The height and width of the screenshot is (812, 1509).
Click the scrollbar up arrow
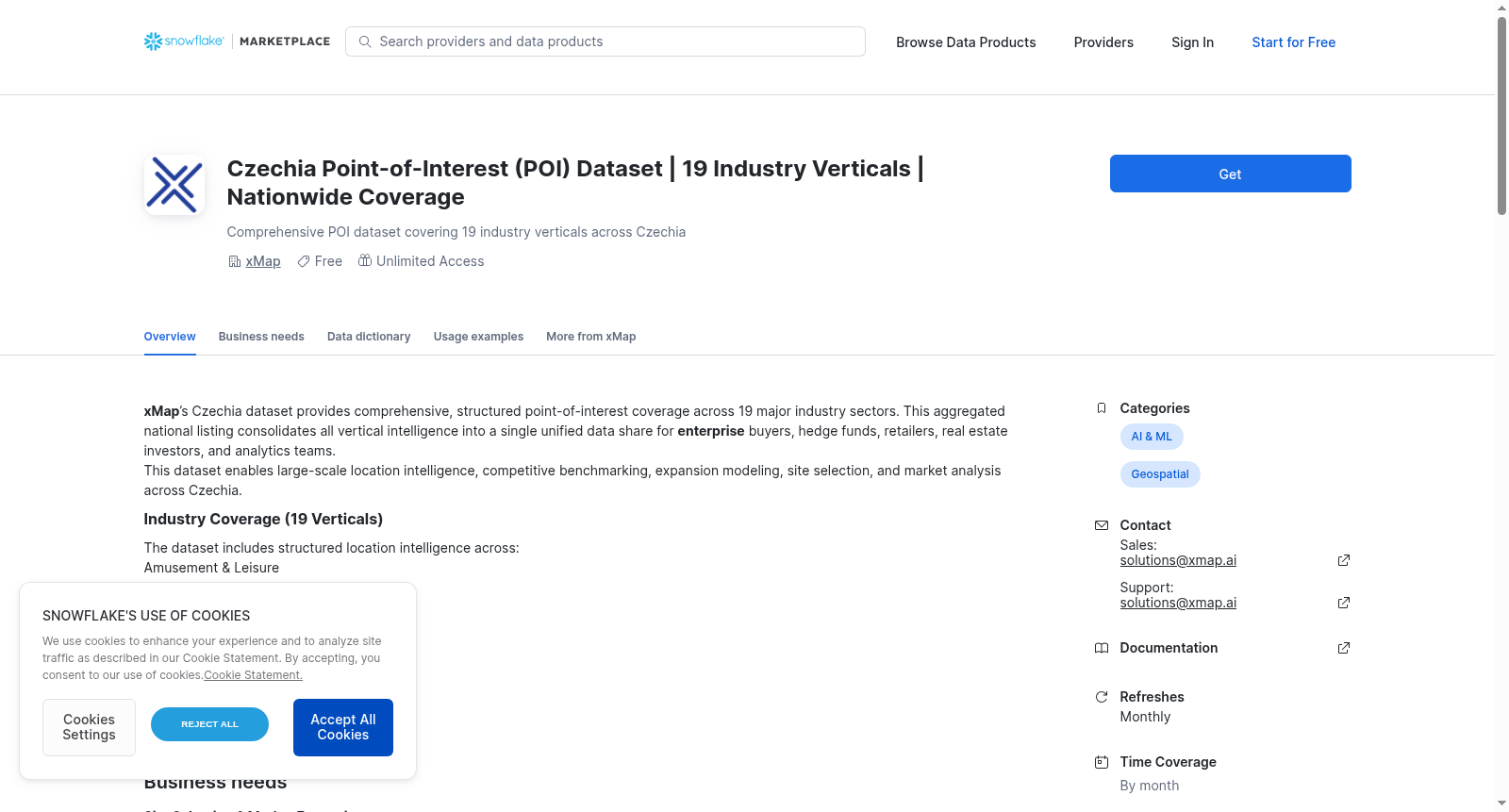1501,8
